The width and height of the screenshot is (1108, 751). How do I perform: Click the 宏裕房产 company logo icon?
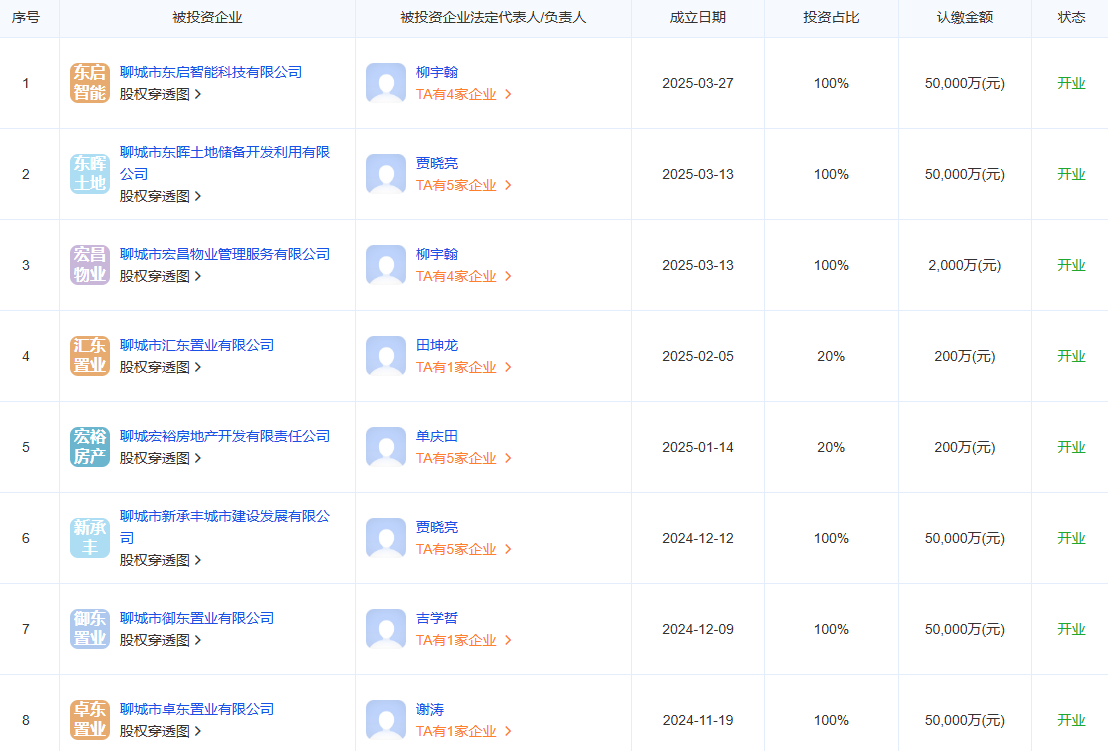[90, 447]
